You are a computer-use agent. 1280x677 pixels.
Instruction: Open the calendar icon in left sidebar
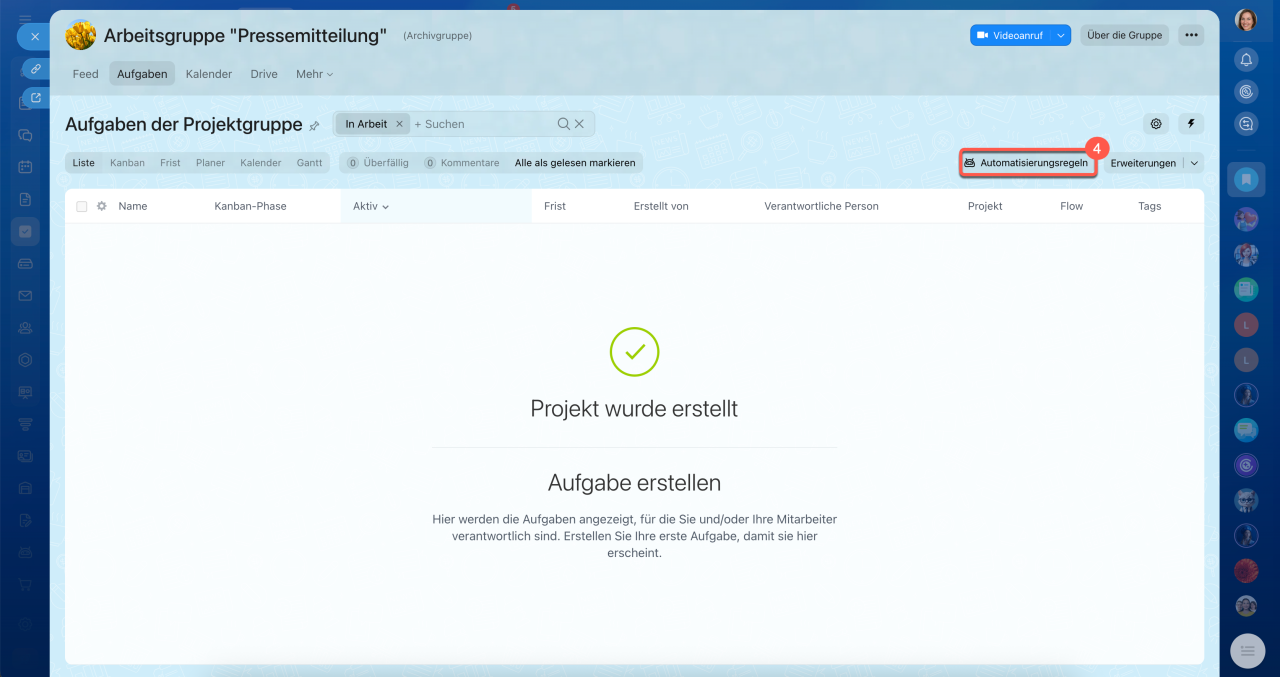[25, 167]
